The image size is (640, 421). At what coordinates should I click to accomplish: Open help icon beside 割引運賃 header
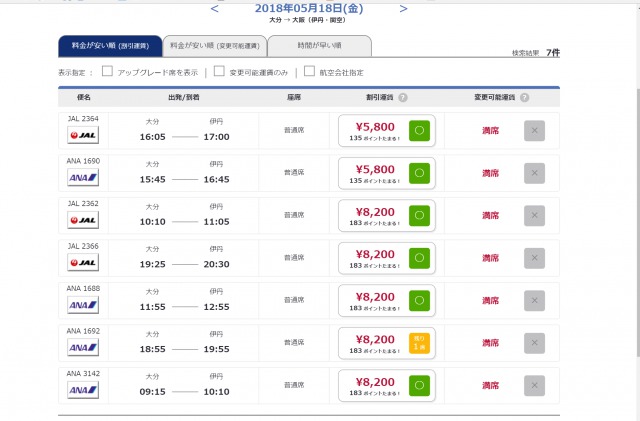tap(403, 98)
